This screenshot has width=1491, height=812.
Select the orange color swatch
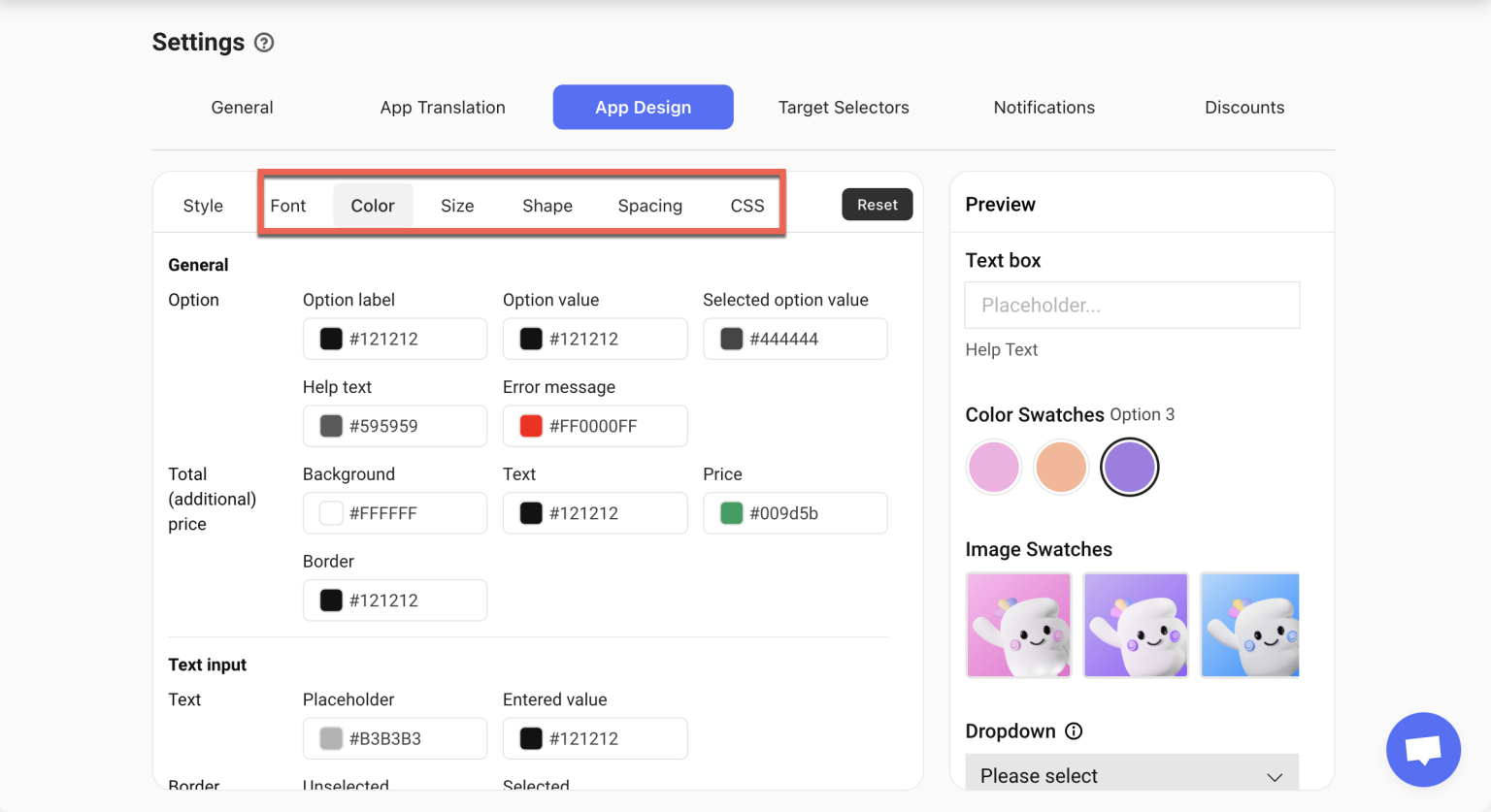pos(1061,467)
